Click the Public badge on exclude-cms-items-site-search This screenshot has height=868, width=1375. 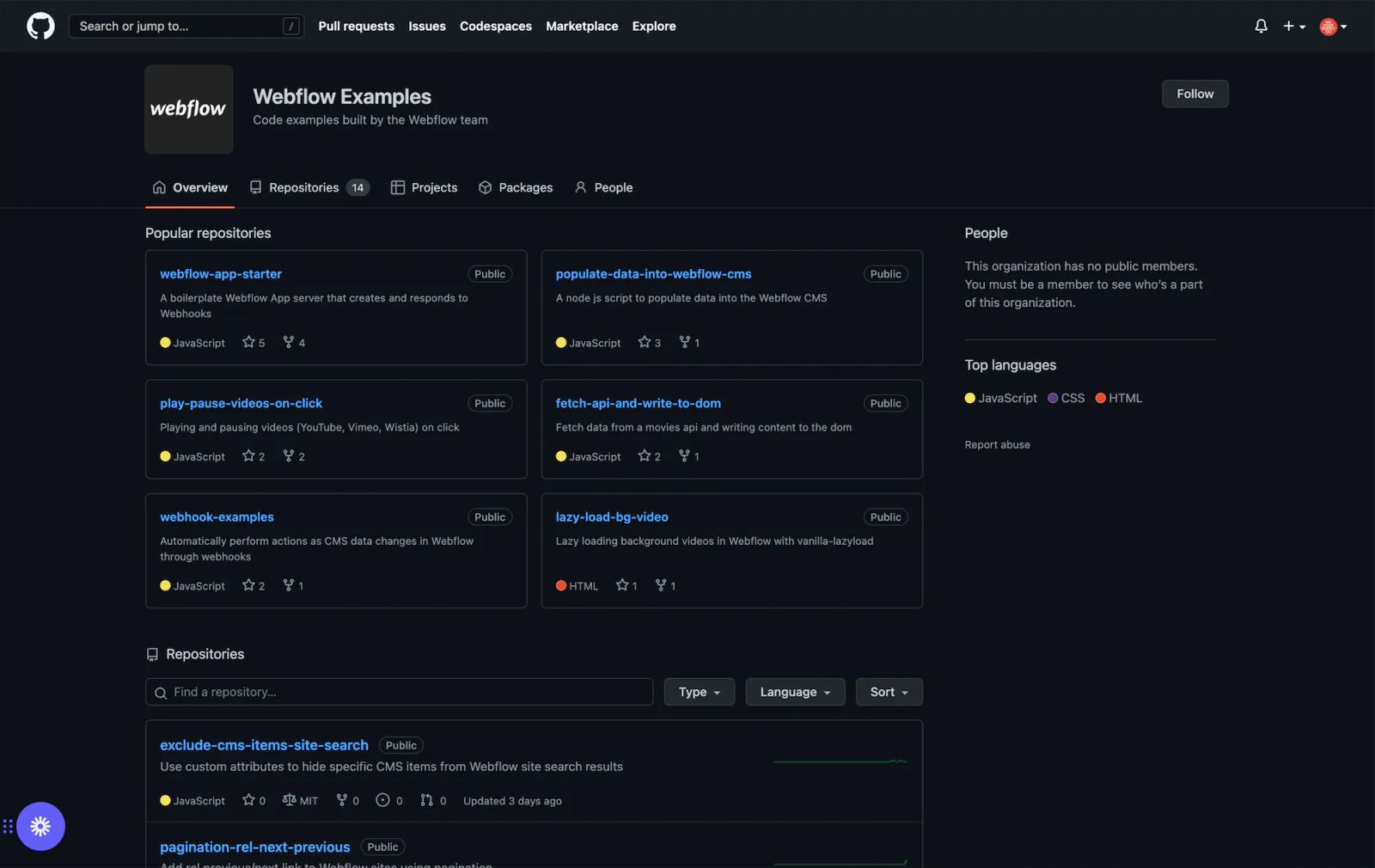click(x=401, y=745)
